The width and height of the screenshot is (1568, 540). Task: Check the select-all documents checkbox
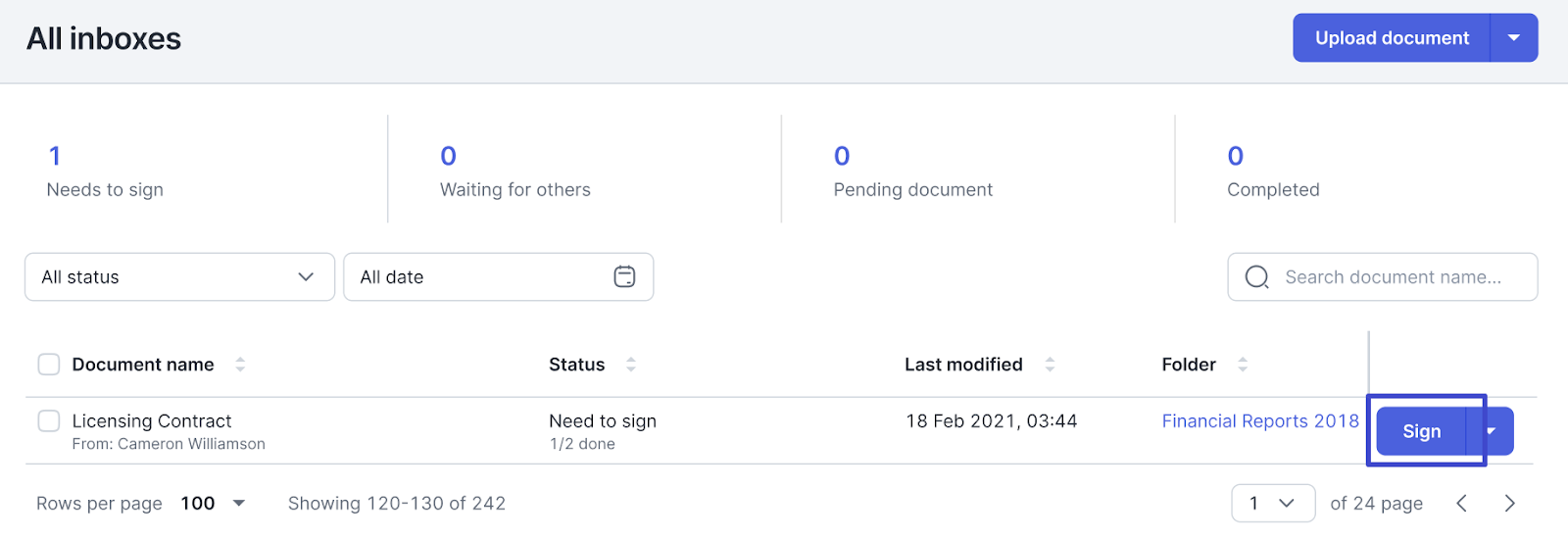tap(49, 365)
